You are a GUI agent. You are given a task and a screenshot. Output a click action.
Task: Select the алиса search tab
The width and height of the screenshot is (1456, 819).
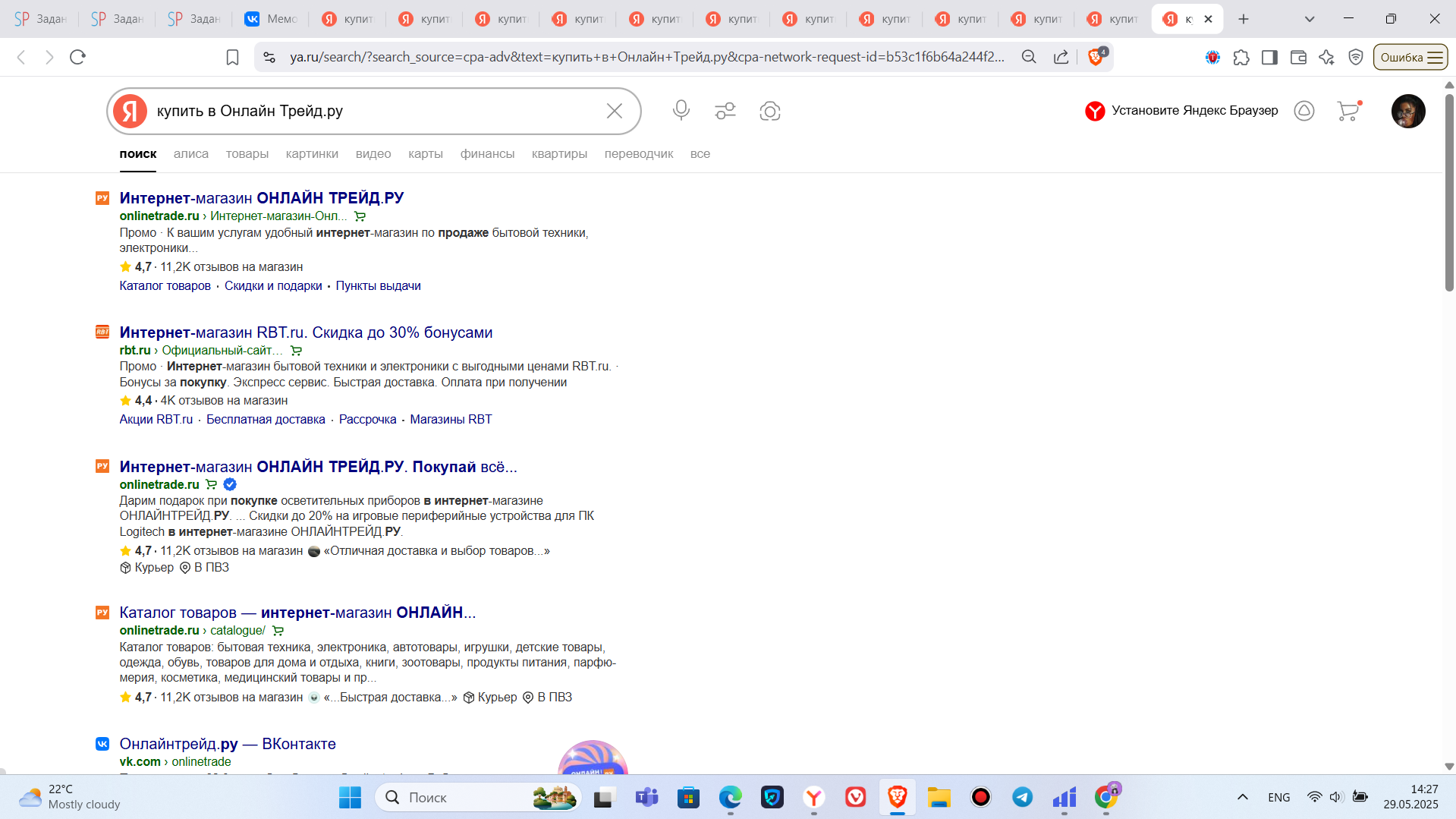click(x=191, y=154)
